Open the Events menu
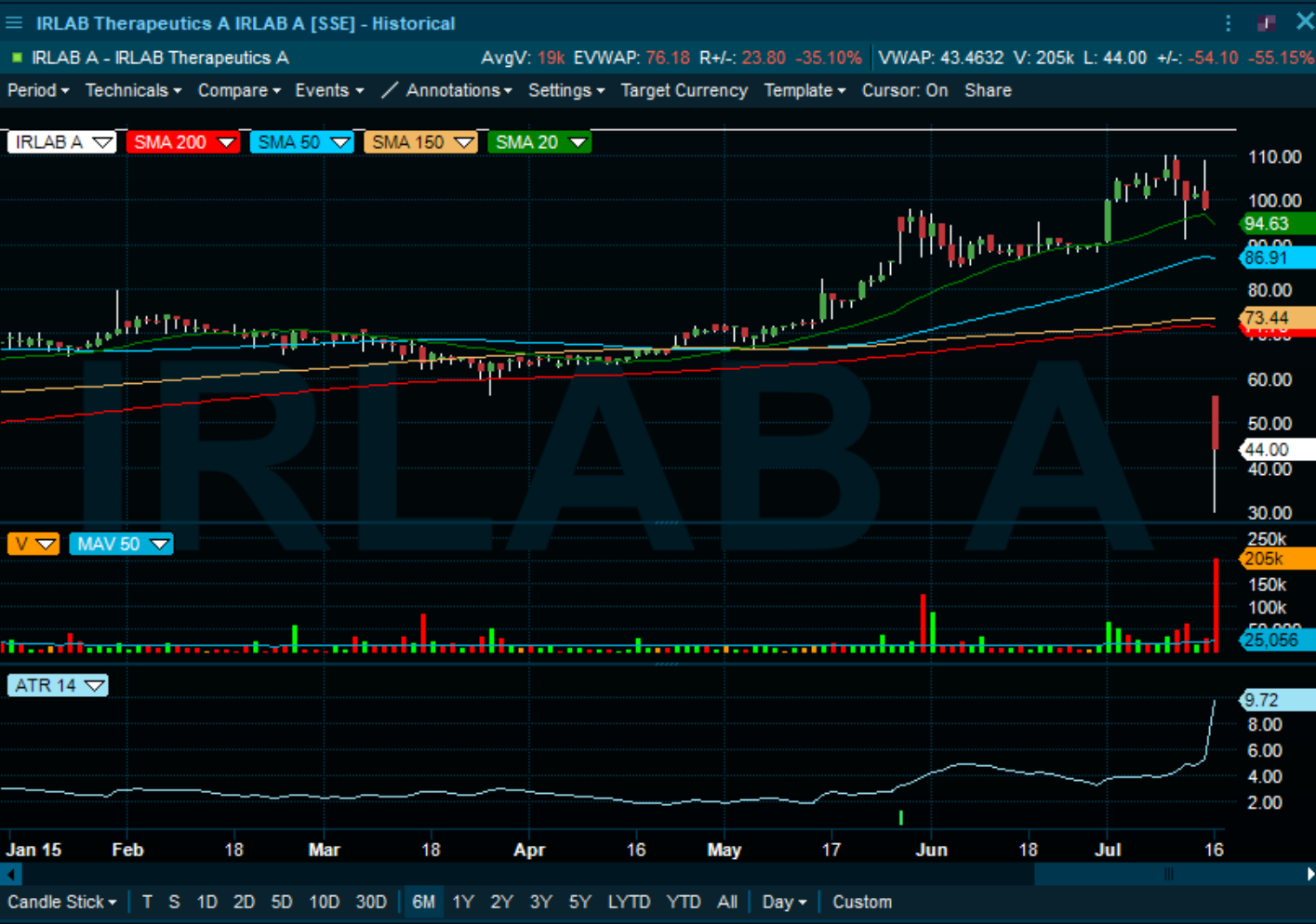This screenshot has height=924, width=1316. point(329,90)
